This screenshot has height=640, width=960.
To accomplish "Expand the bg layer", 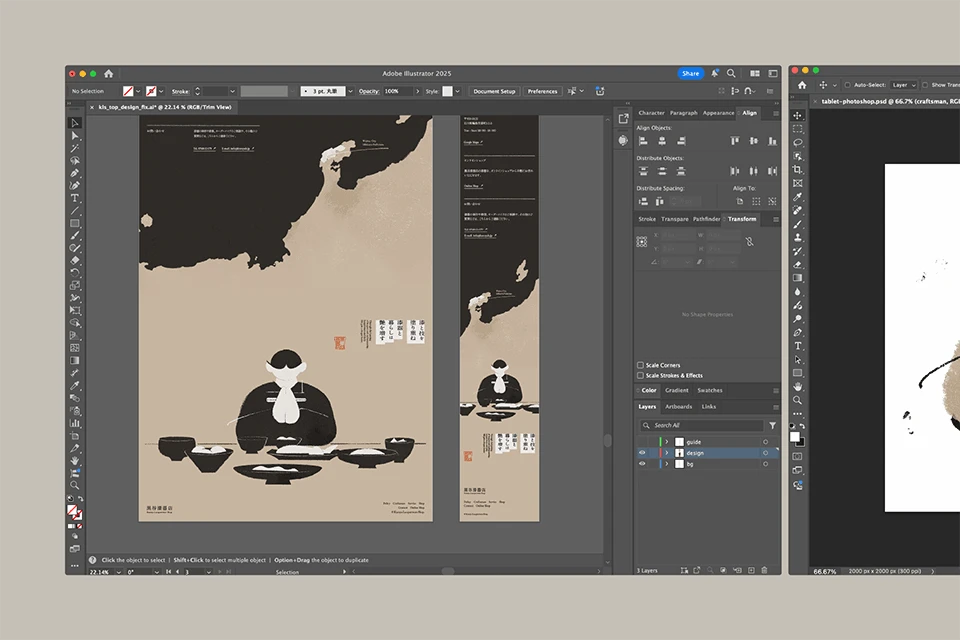I will click(x=667, y=464).
